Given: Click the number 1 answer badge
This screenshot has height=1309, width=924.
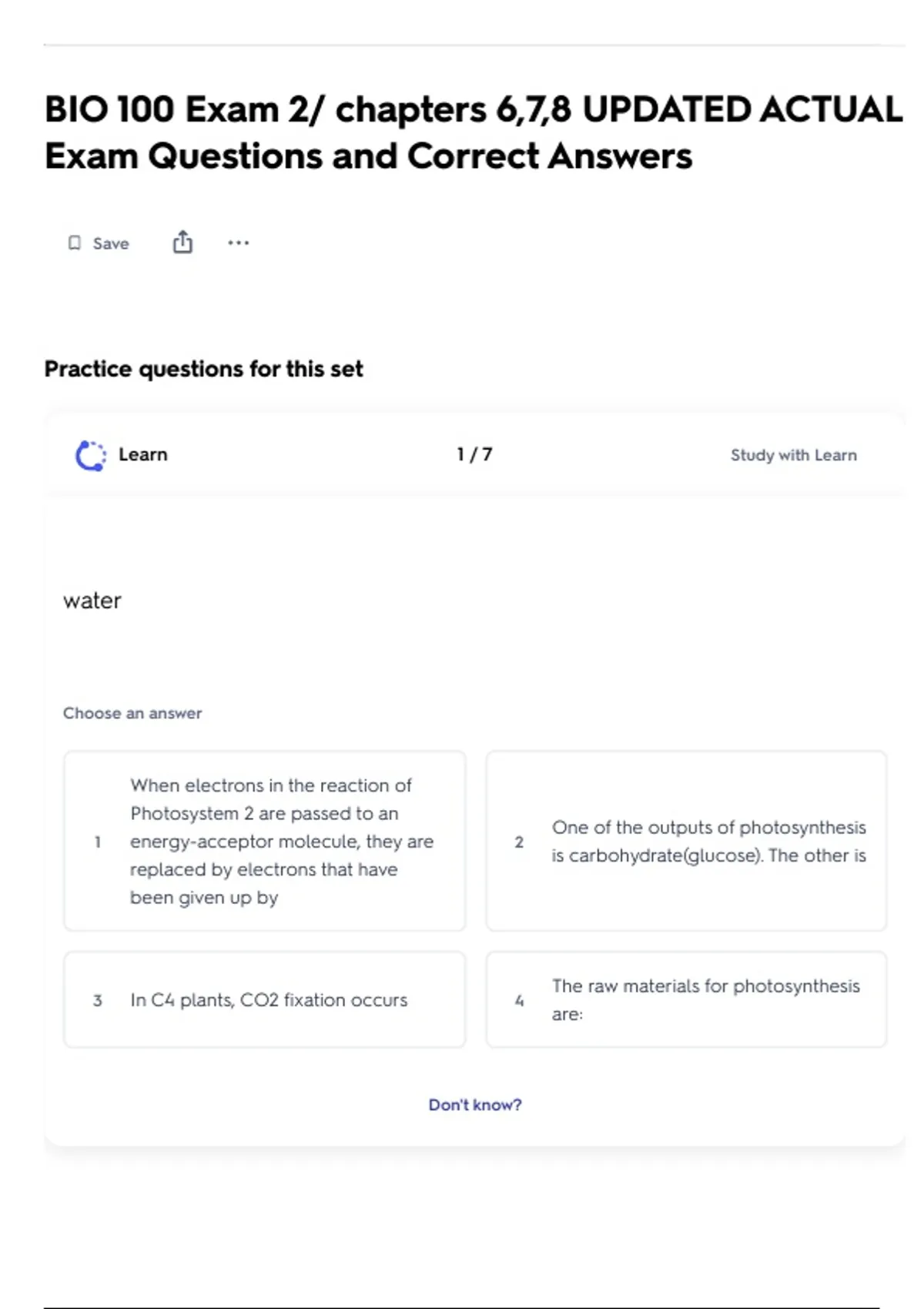Looking at the screenshot, I should (98, 842).
